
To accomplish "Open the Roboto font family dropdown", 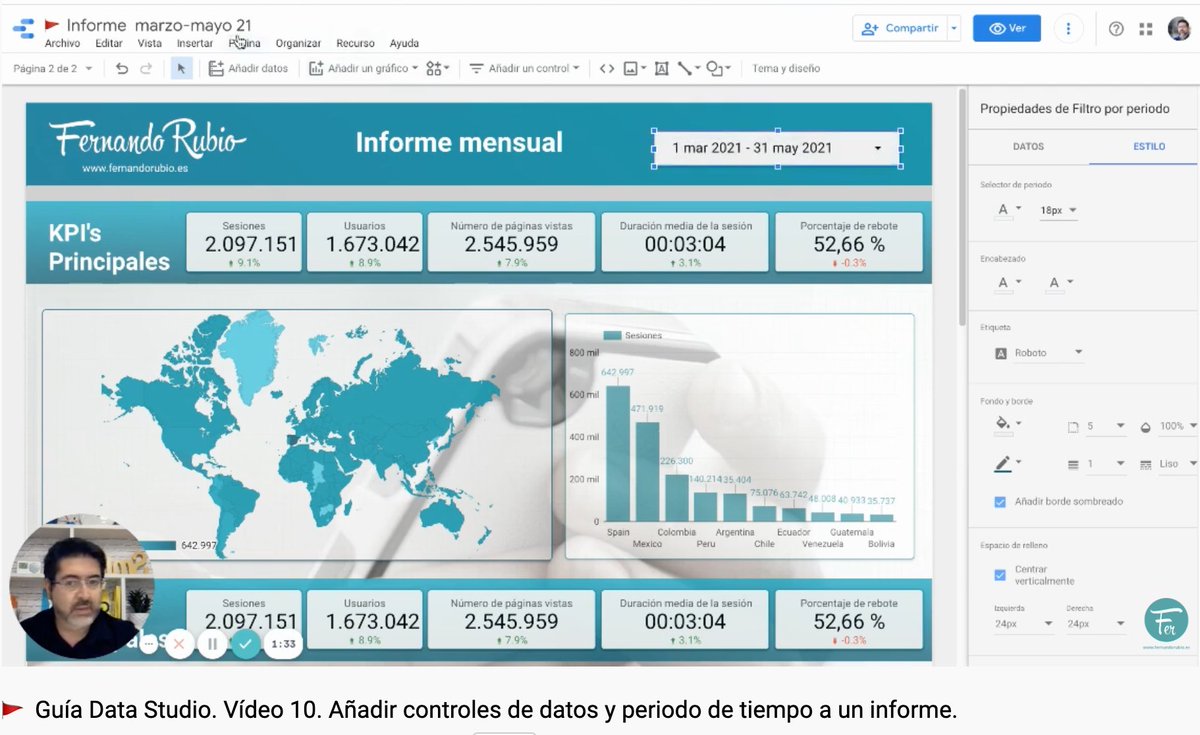I will tap(1039, 353).
